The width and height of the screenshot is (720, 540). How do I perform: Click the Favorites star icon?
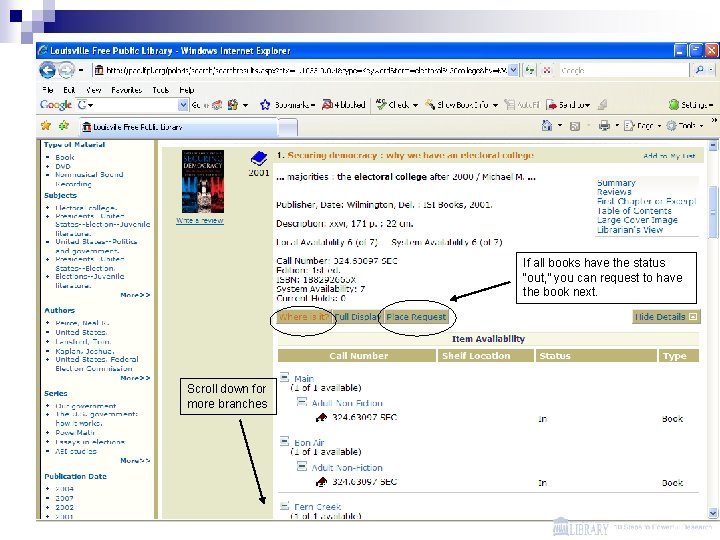pyautogui.click(x=46, y=125)
